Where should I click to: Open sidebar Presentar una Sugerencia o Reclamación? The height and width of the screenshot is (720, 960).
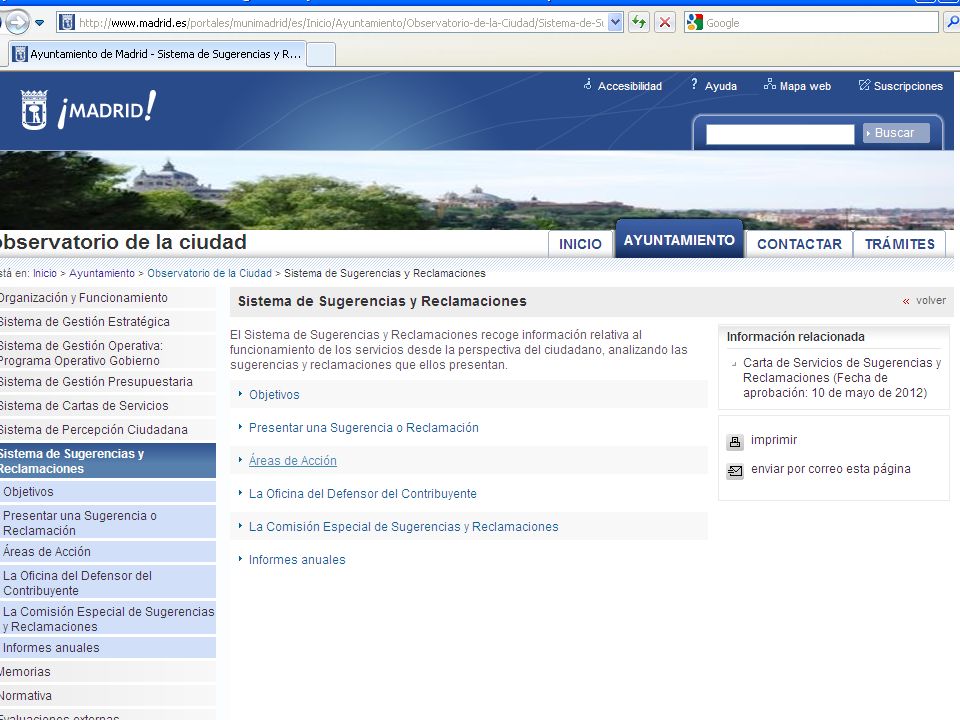pos(107,522)
